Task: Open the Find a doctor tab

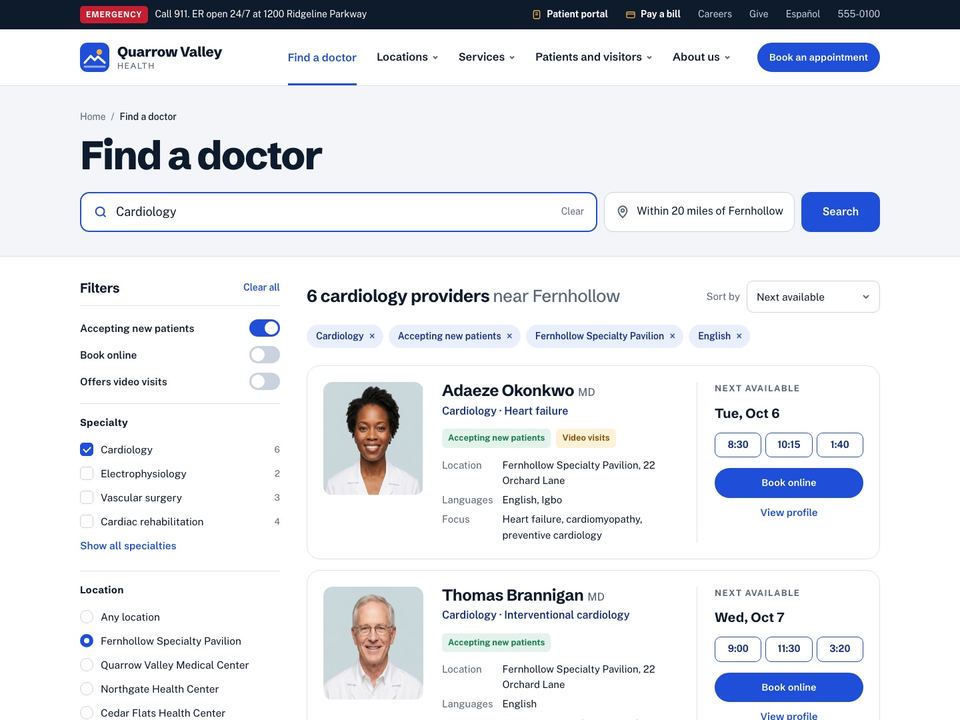Action: coord(322,58)
